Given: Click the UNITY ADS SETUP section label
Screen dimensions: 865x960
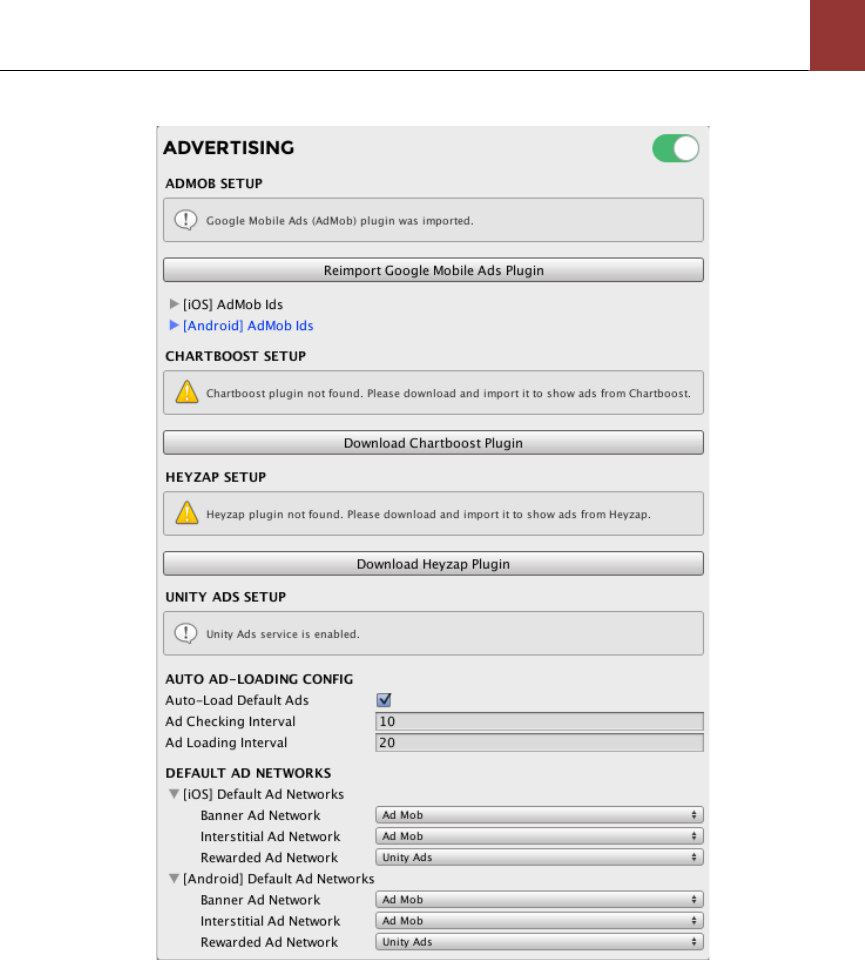Looking at the screenshot, I should pyautogui.click(x=225, y=597).
